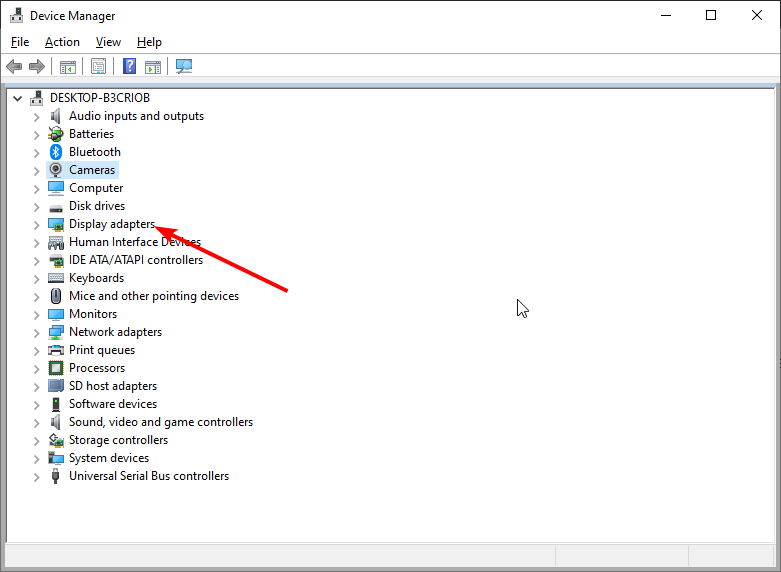Screen dimensions: 781x572
Task: Click the Device Manager title bar icon
Action: click(x=16, y=16)
